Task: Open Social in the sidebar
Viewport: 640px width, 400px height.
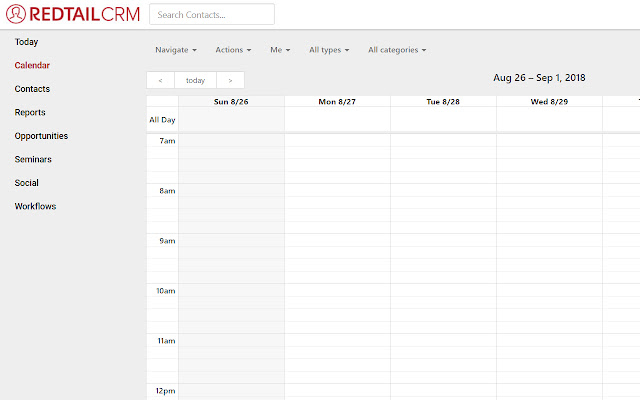Action: coord(27,183)
